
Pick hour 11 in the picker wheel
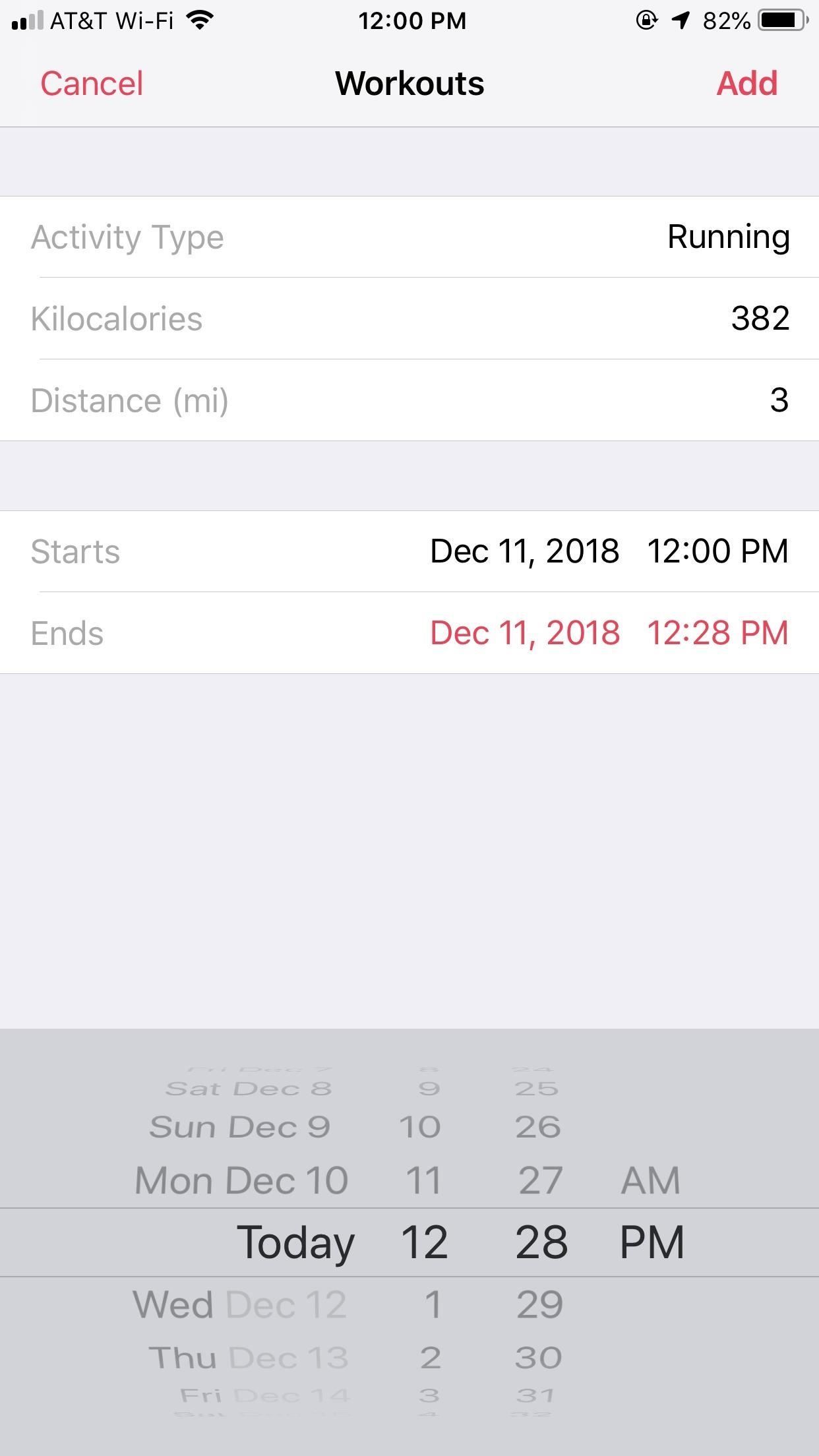(423, 1180)
